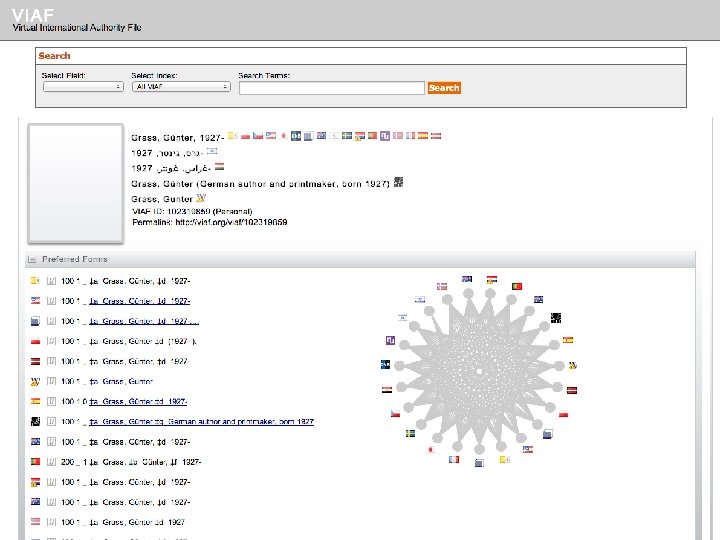Click France flag in the heading flag row
720x540 pixels.
point(410,135)
